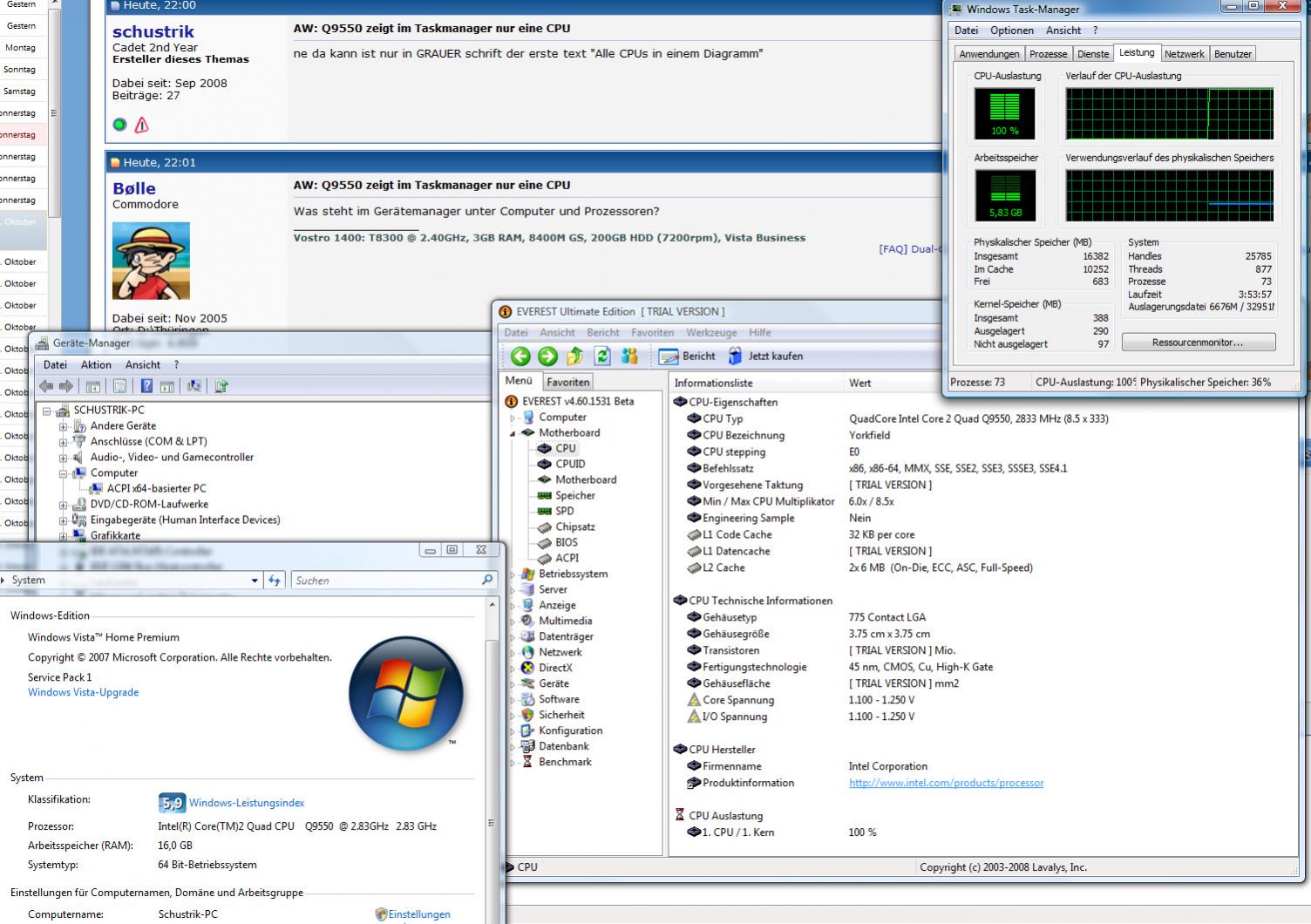Select SPD in EVEREST tree
This screenshot has height=924, width=1311.
pos(565,511)
